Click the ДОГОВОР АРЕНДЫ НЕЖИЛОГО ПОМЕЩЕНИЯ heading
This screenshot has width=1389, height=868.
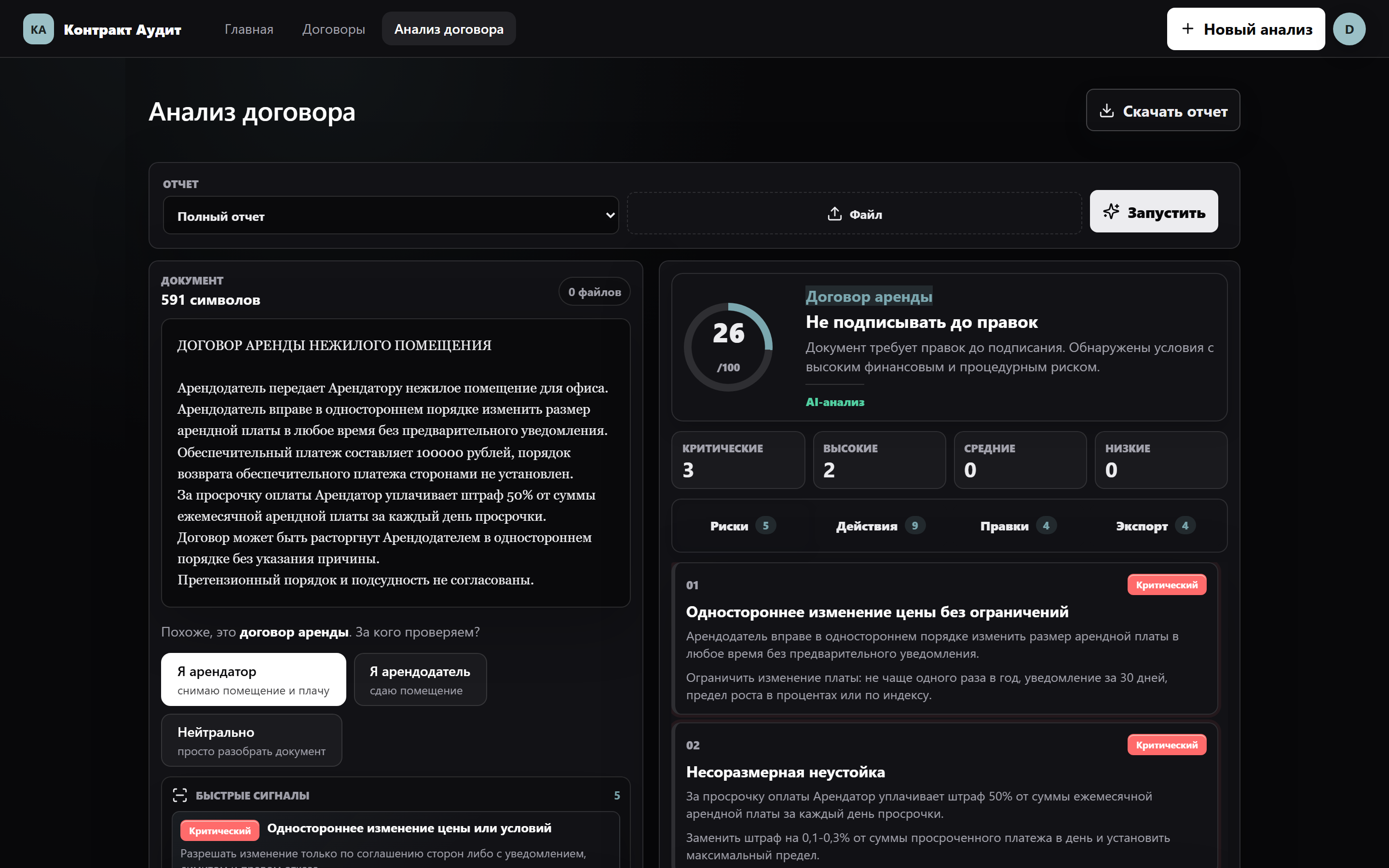coord(334,345)
